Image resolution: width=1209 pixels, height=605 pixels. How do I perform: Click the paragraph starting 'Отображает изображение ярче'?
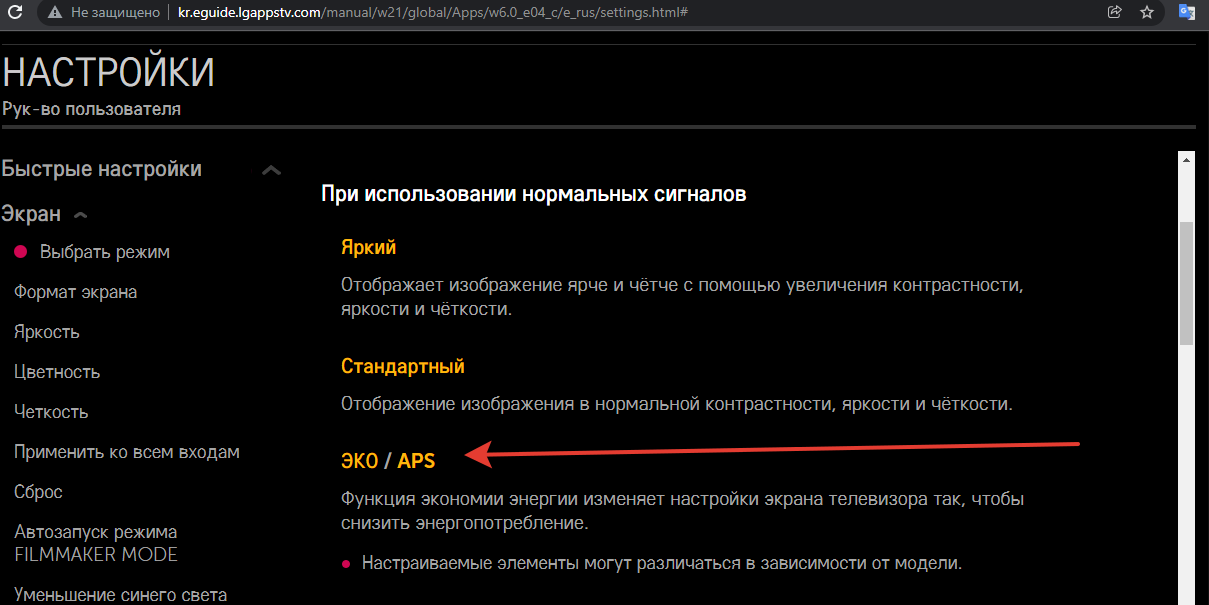(682, 297)
